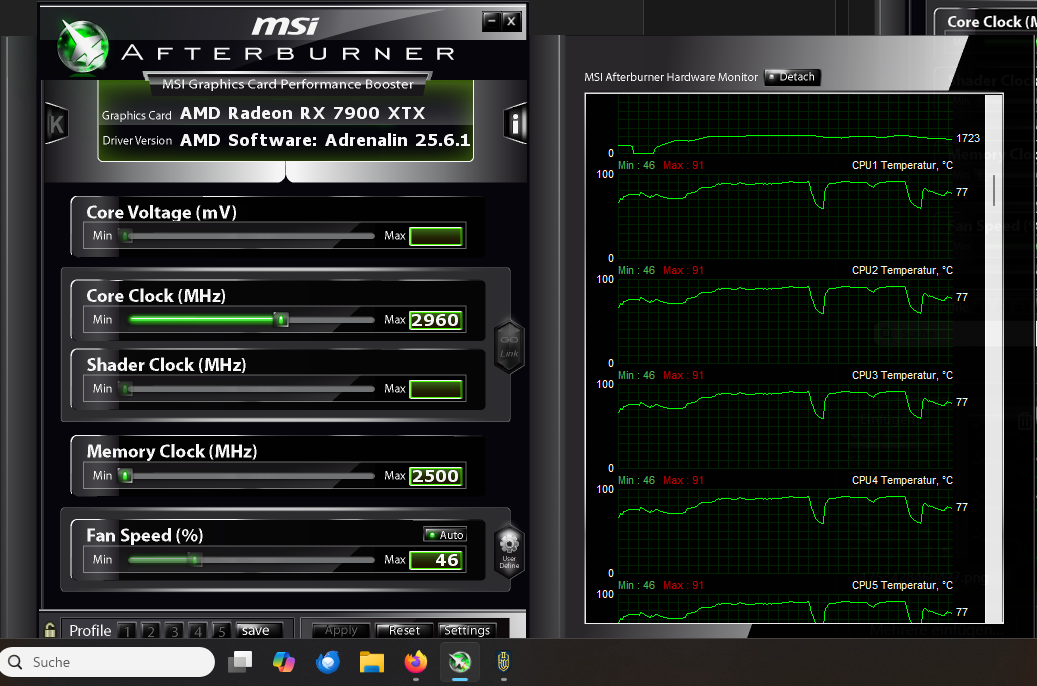This screenshot has width=1037, height=686.
Task: Select profile slot 2
Action: point(151,631)
